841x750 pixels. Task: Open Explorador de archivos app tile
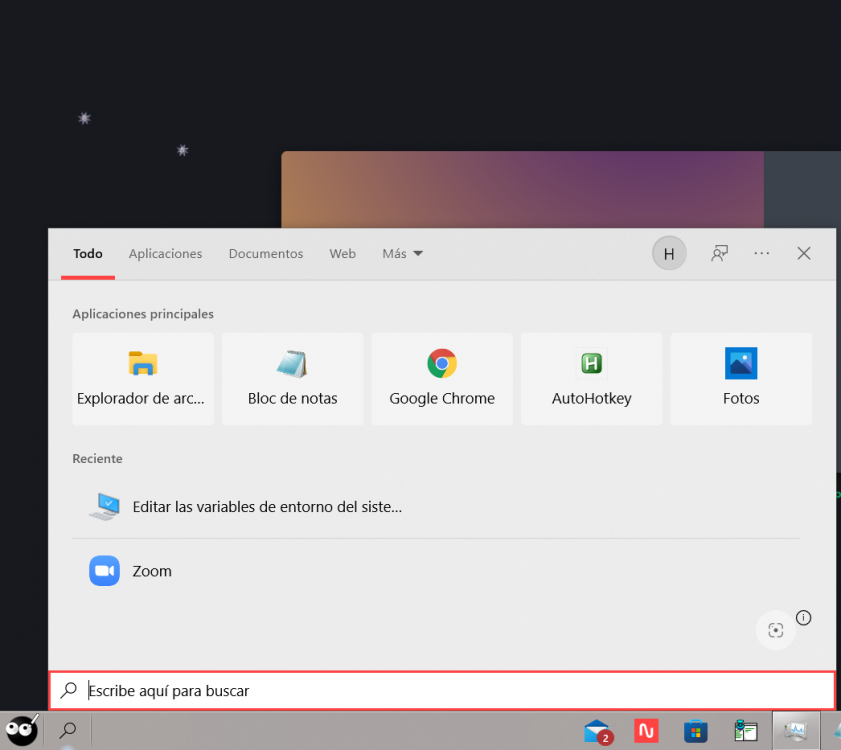coord(143,379)
